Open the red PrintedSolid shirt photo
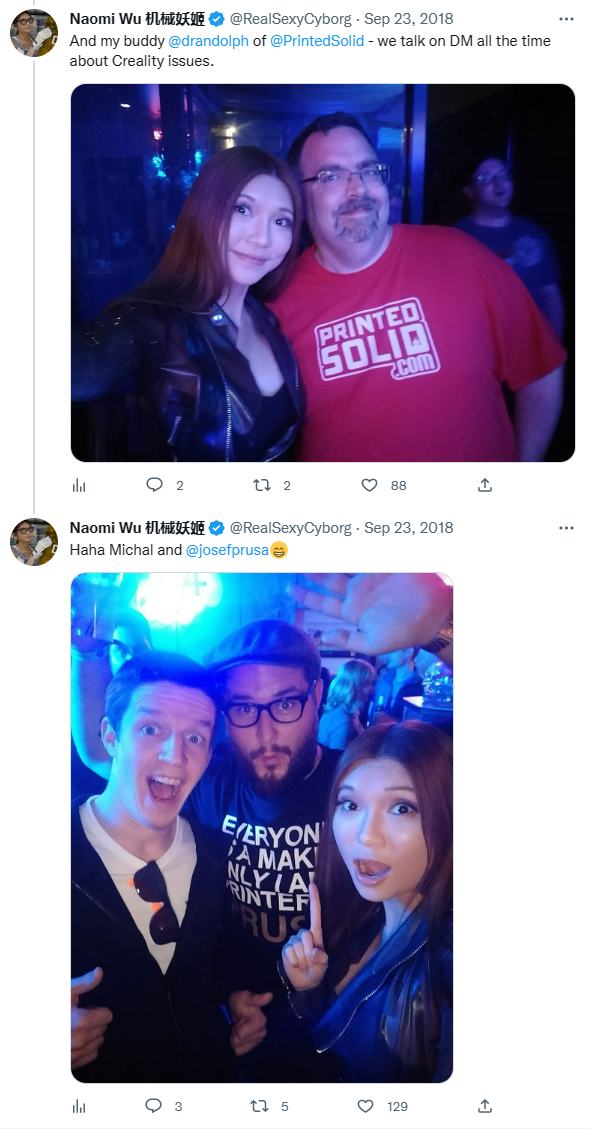590x1131 pixels. click(322, 273)
